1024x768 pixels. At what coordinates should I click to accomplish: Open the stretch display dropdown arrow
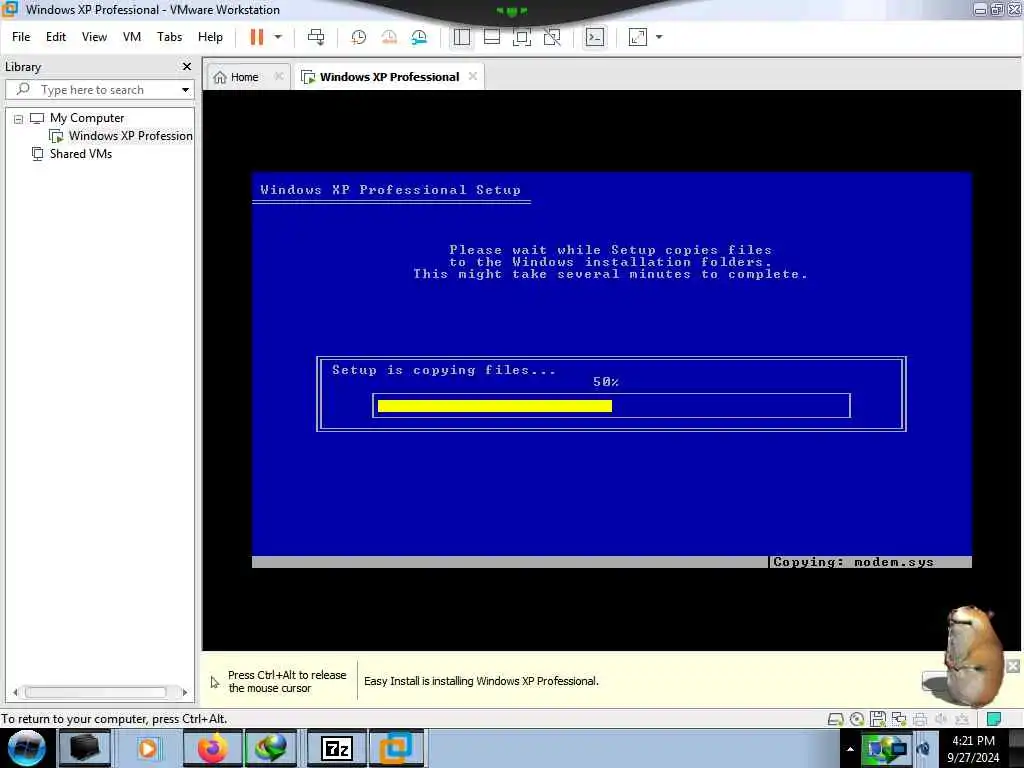pyautogui.click(x=659, y=37)
